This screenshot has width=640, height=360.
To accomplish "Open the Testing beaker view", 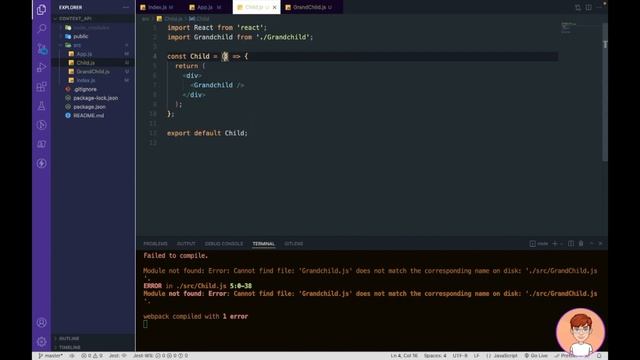I will [x=41, y=106].
